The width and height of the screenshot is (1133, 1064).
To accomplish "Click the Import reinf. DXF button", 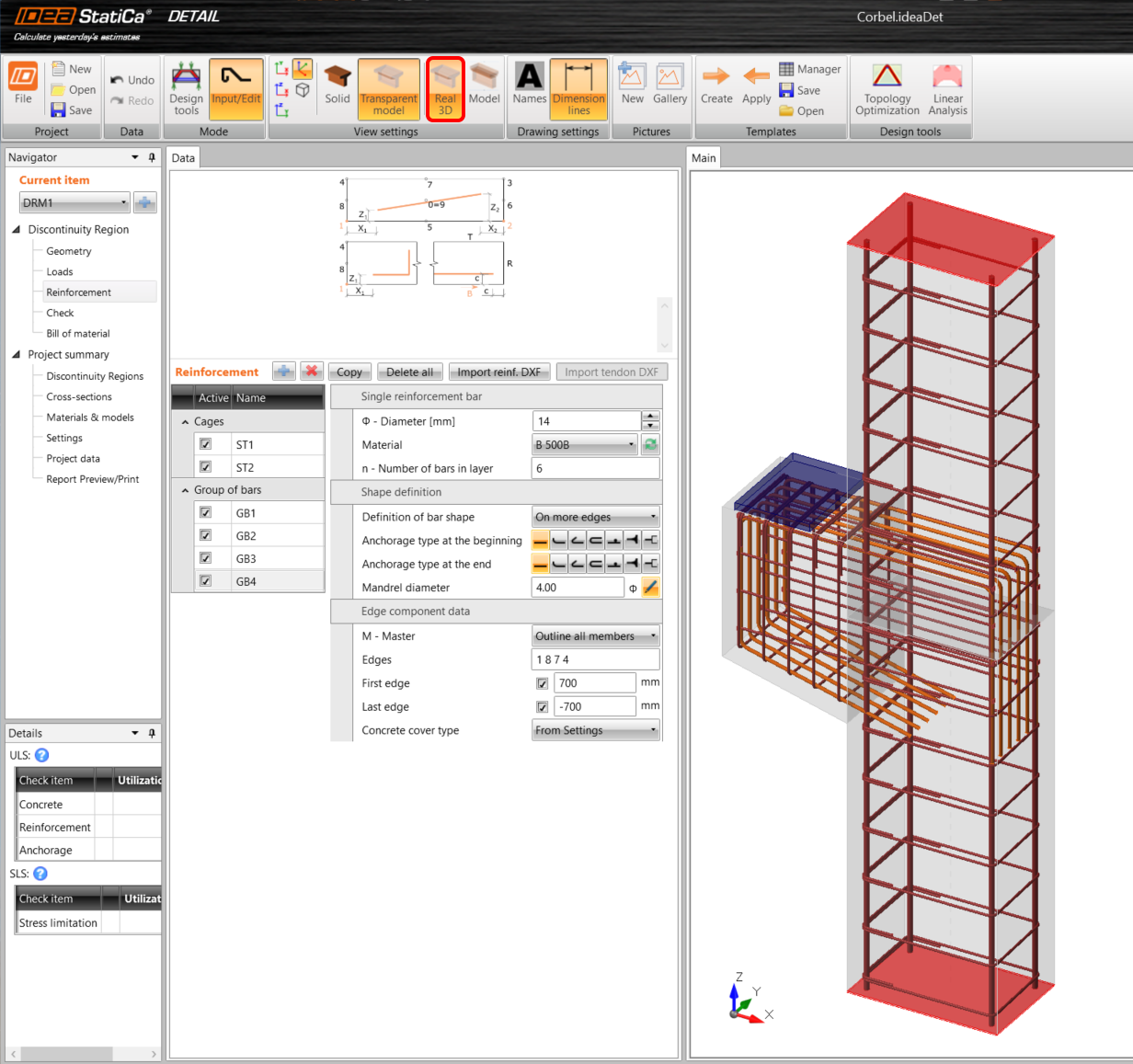I will point(499,372).
